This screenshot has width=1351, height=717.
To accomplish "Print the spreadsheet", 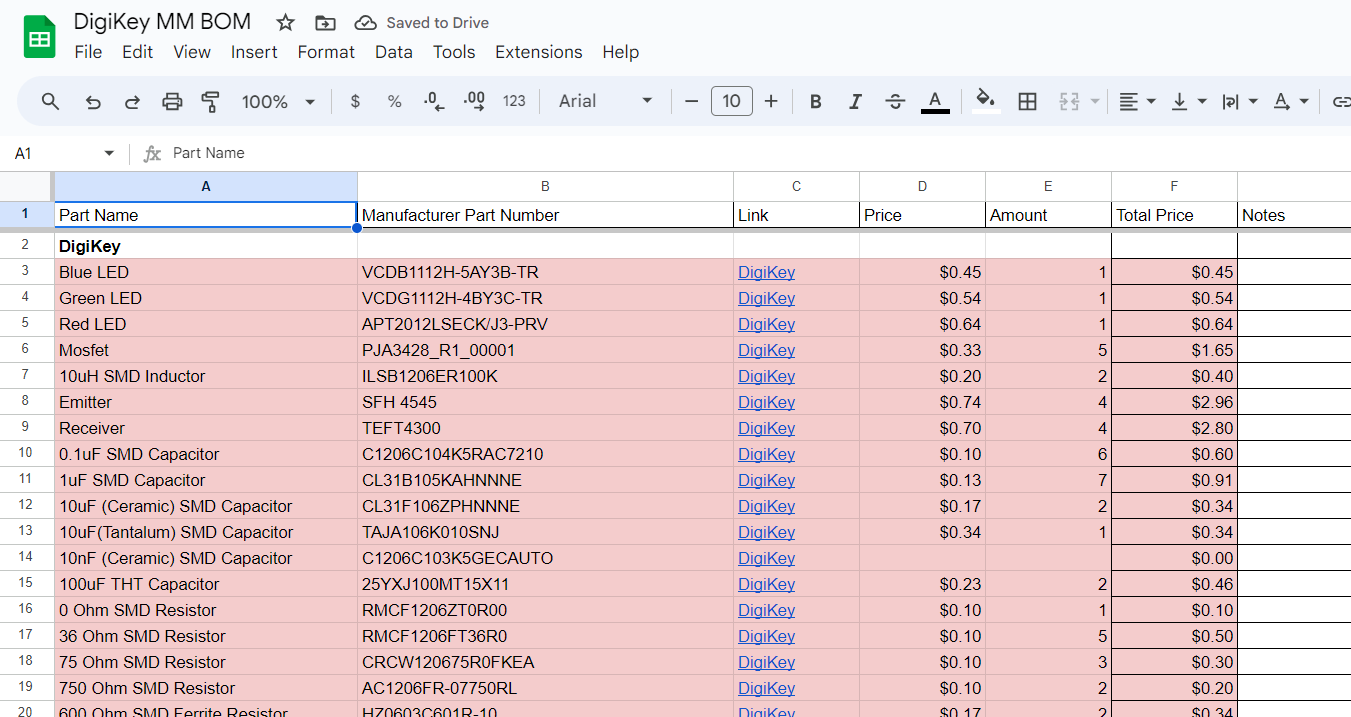I will pyautogui.click(x=172, y=101).
